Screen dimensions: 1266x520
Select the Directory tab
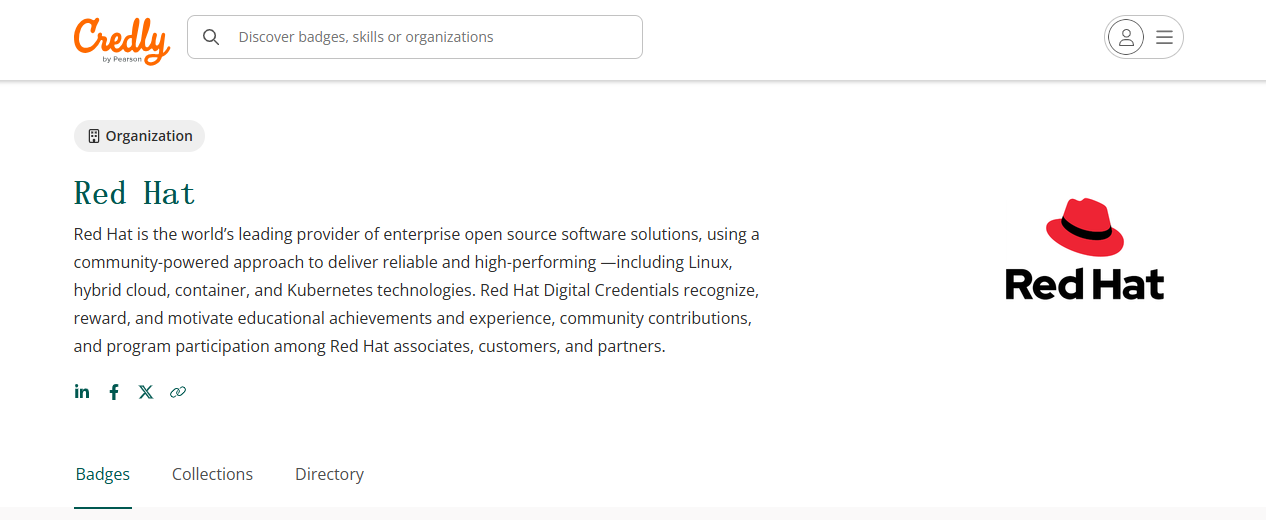(329, 474)
